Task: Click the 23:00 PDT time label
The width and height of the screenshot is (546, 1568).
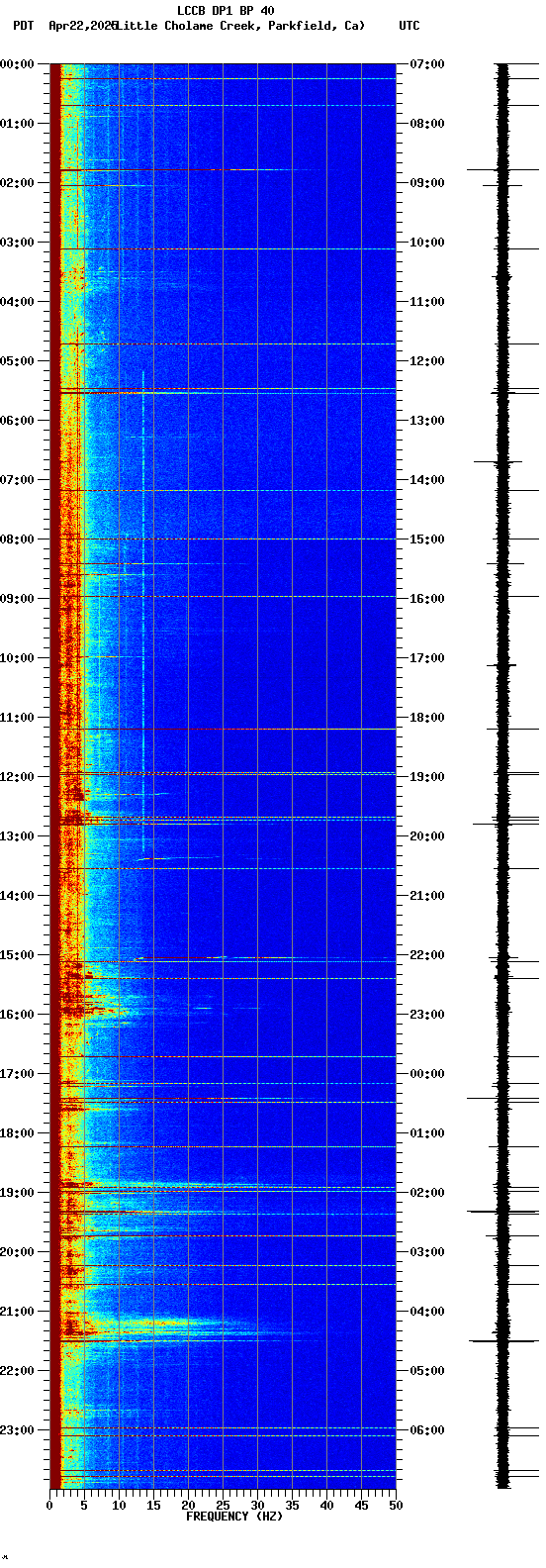Action: coord(18,1430)
